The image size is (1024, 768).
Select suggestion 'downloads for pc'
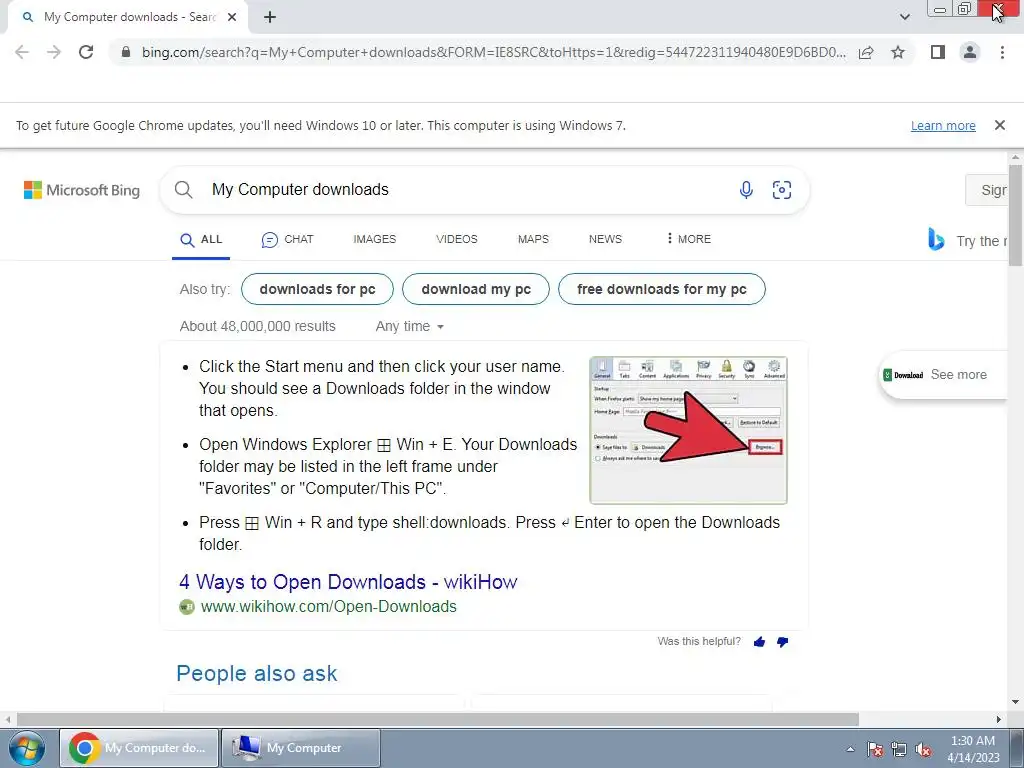(317, 289)
